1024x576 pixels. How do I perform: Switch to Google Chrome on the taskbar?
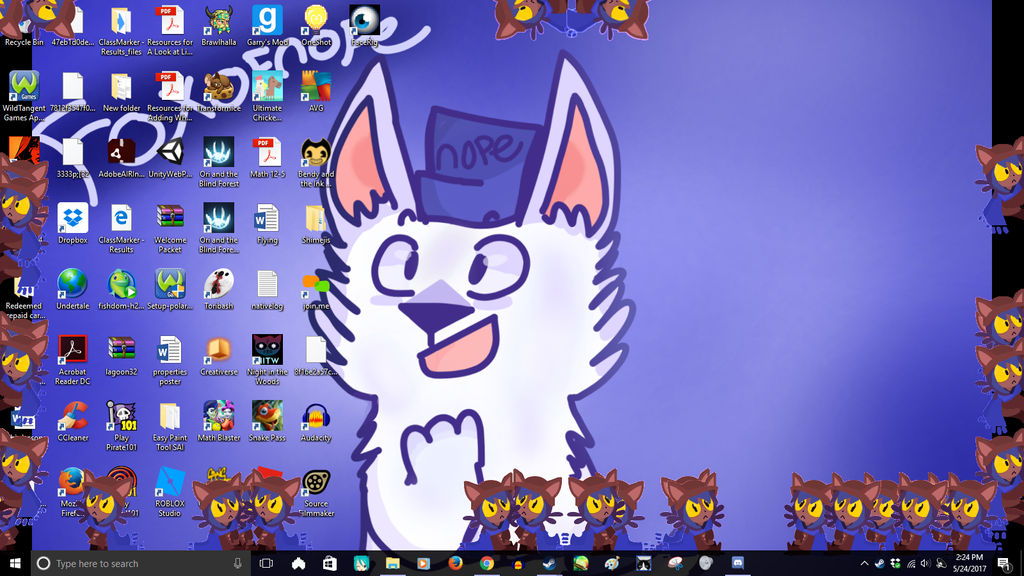click(487, 563)
